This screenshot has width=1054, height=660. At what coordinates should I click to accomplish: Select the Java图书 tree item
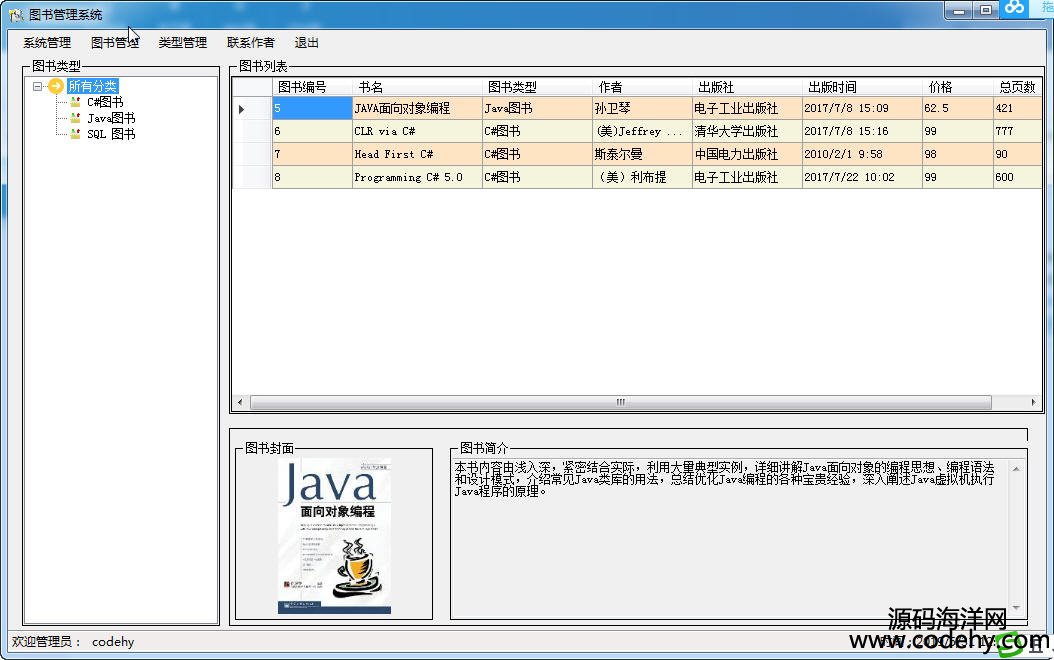pos(110,118)
